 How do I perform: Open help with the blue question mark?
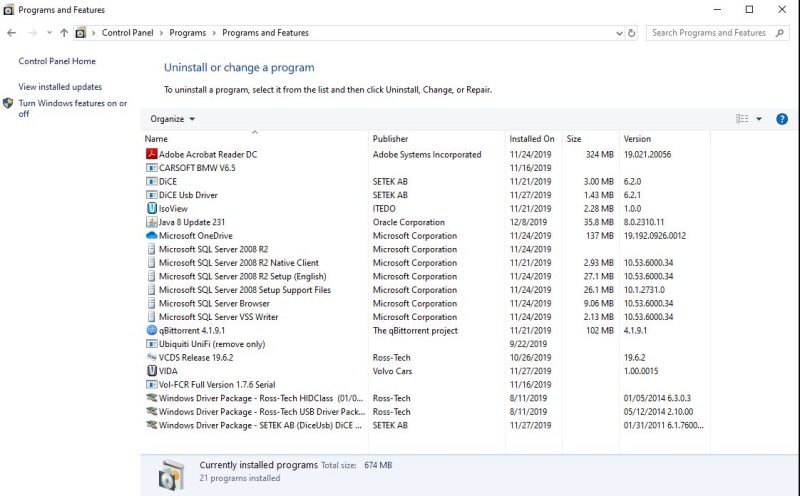pos(782,119)
